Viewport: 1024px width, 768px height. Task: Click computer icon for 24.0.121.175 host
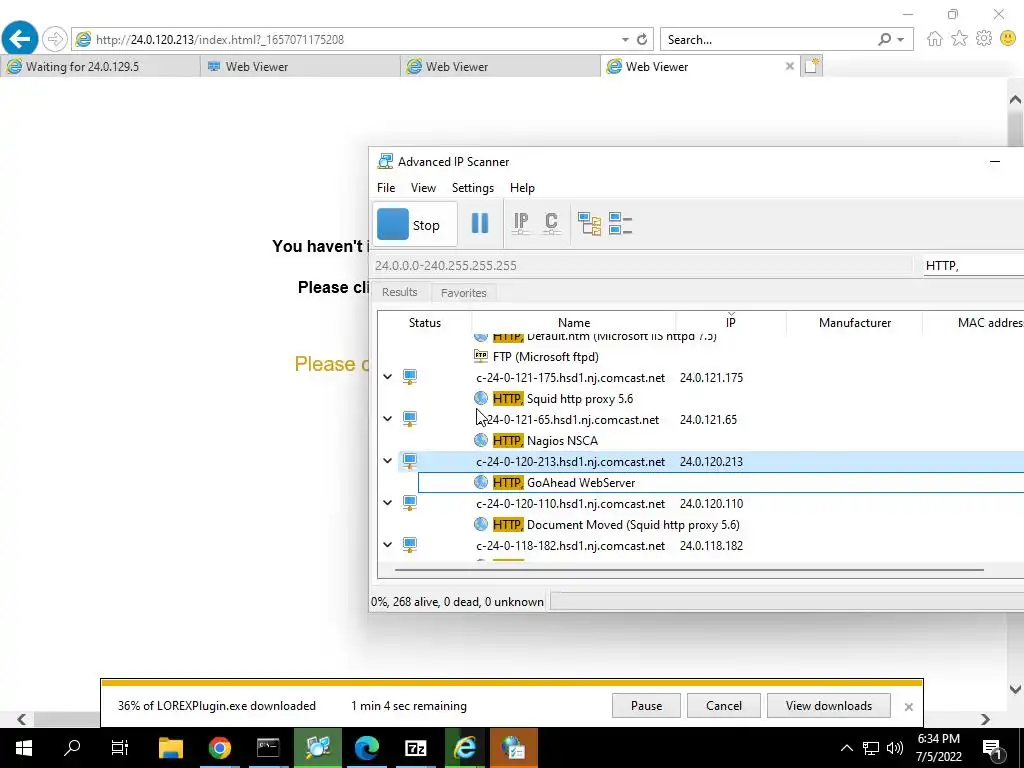click(409, 377)
